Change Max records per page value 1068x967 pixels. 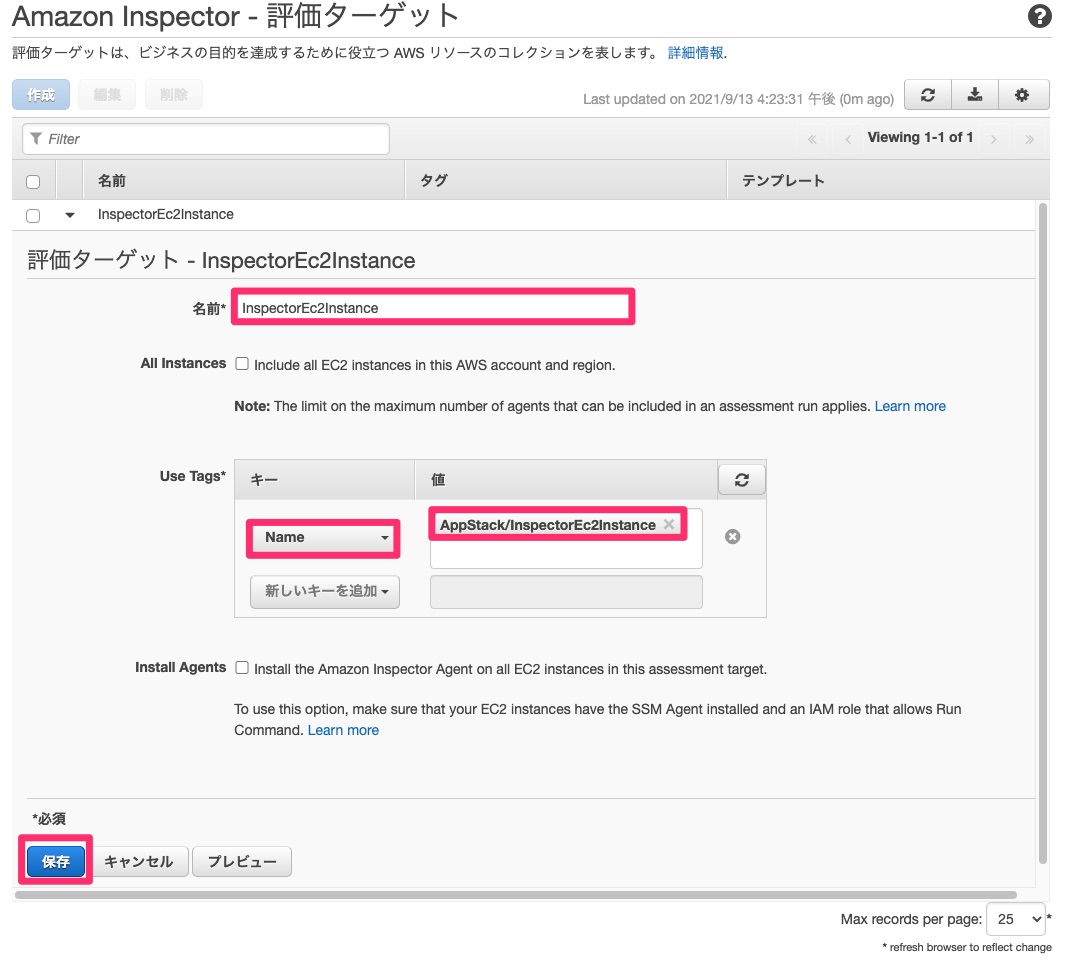(1015, 919)
